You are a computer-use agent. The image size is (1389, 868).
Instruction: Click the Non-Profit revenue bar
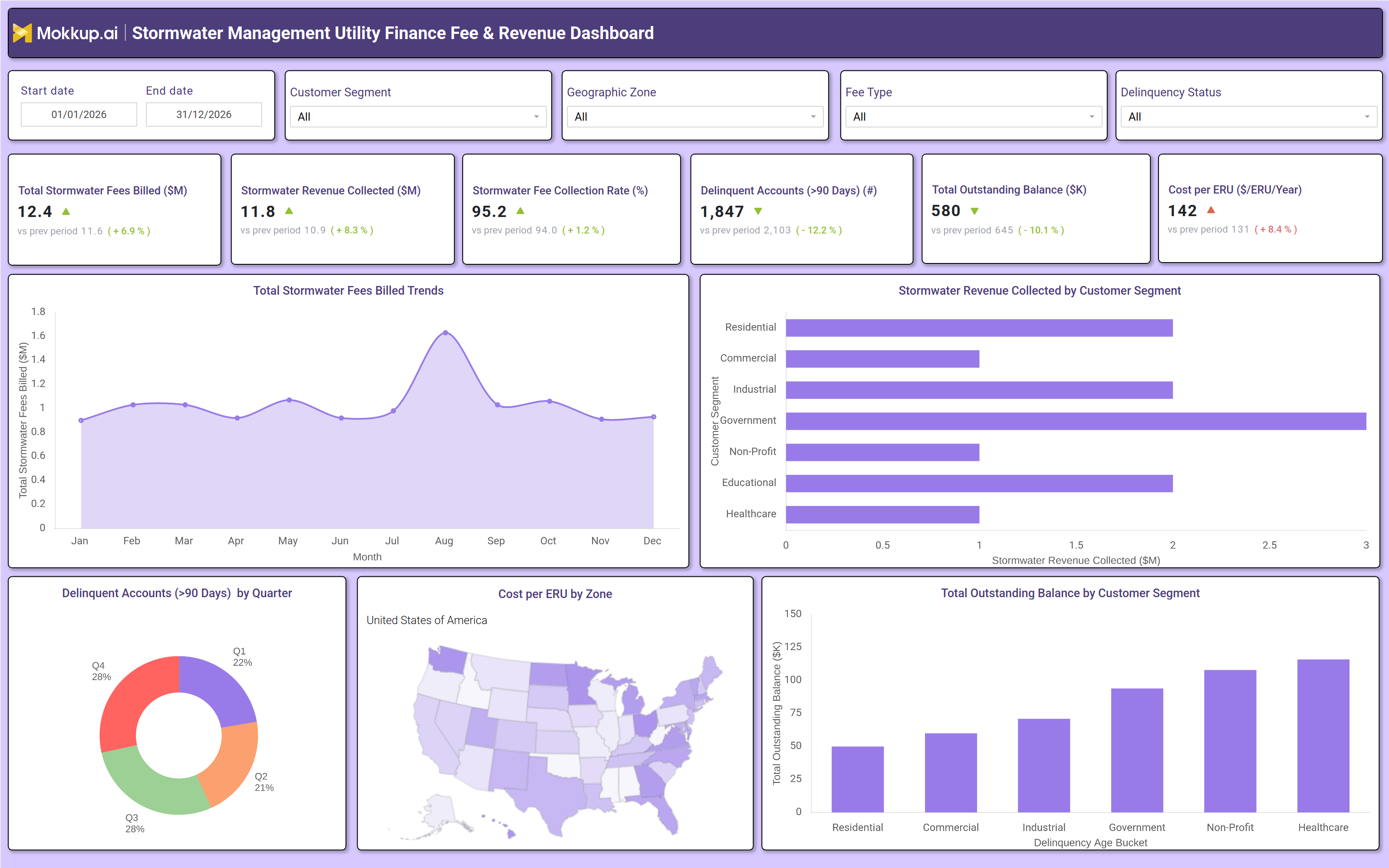[x=882, y=452]
